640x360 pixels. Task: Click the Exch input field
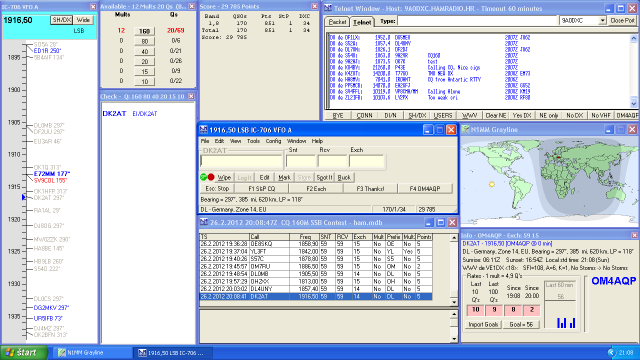(x=367, y=161)
